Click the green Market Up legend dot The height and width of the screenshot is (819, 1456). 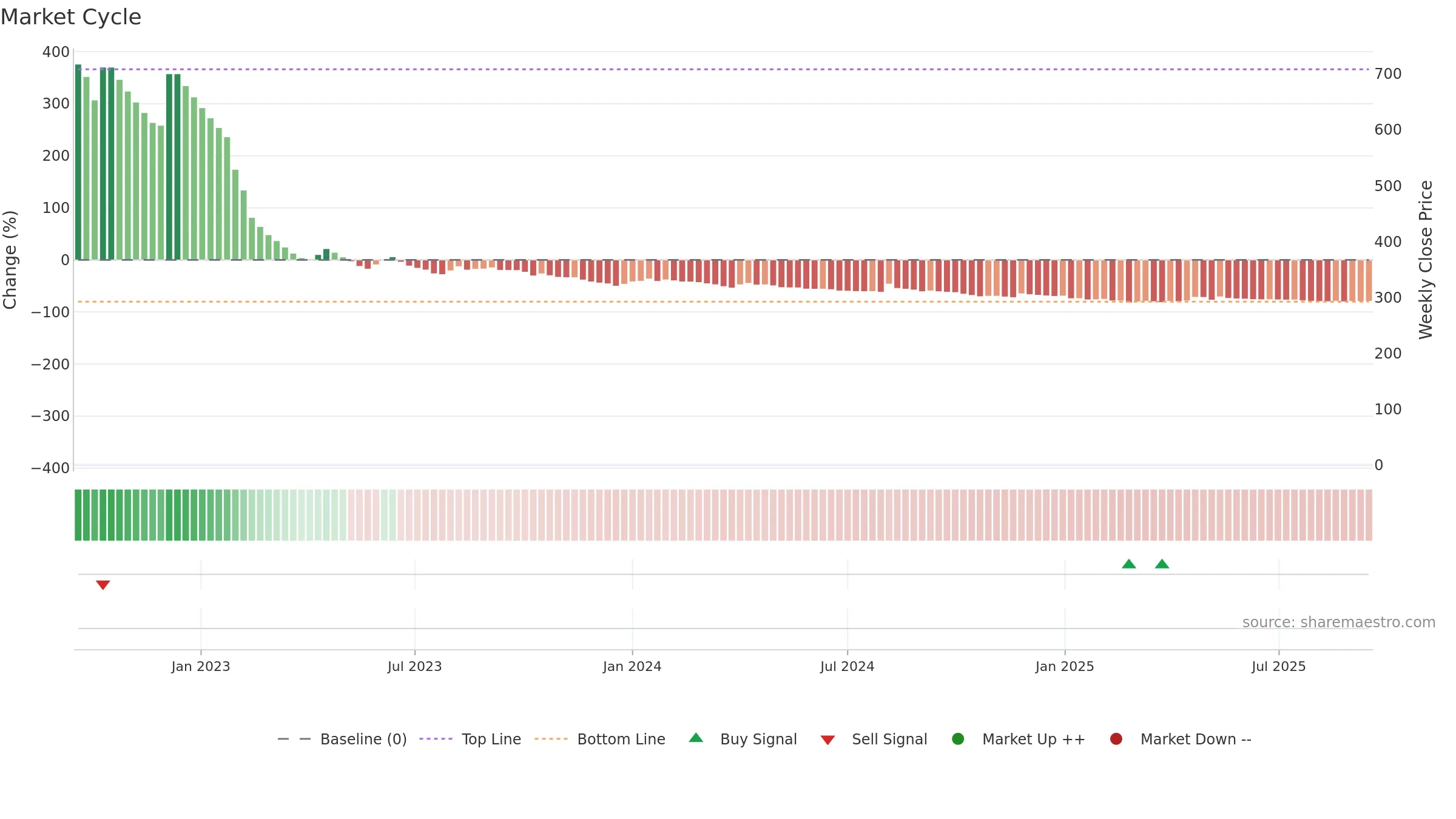click(958, 739)
